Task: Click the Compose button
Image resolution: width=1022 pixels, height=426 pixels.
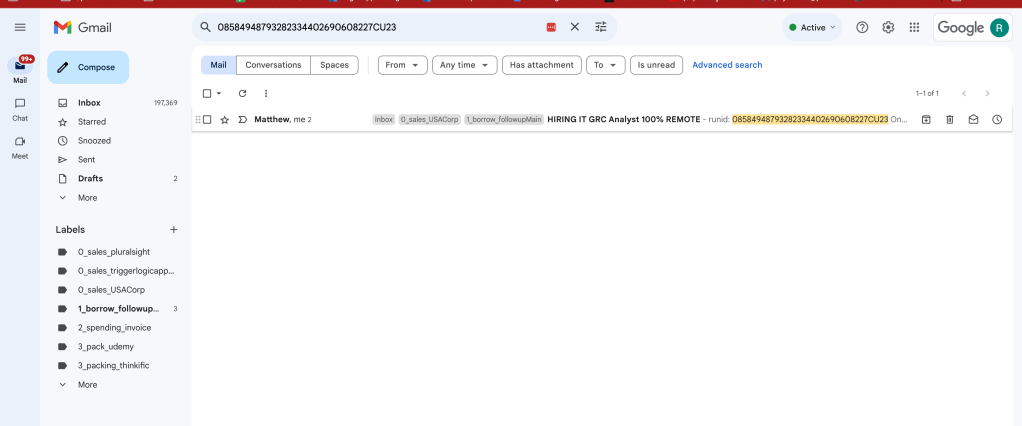Action: coord(88,67)
